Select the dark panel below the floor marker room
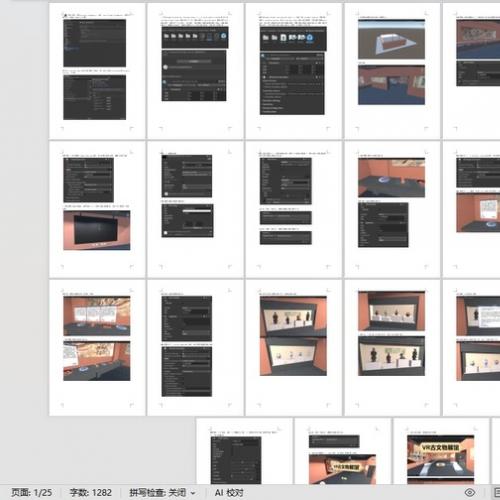The width and height of the screenshot is (500, 500). point(383,225)
